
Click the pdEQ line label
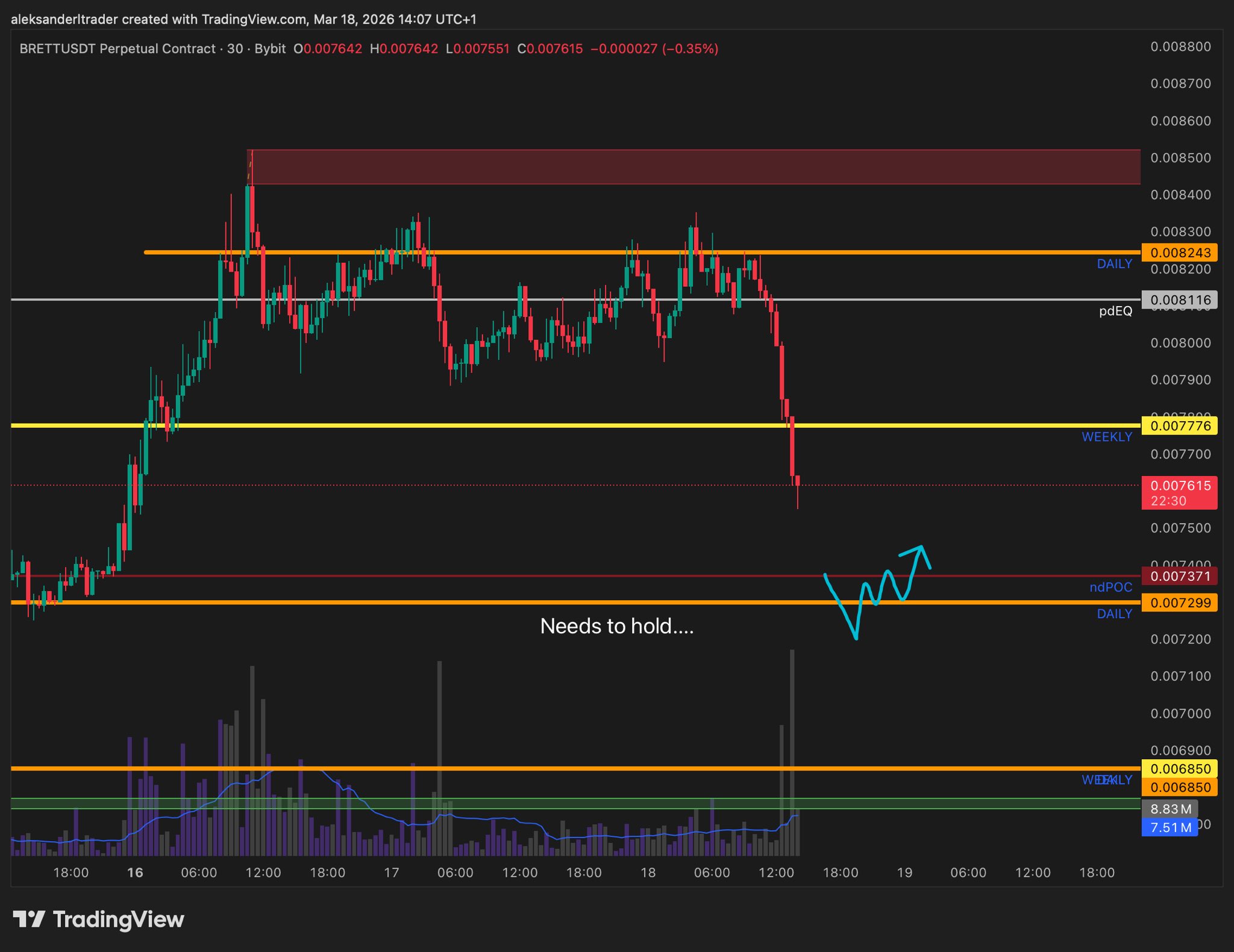pos(1115,311)
